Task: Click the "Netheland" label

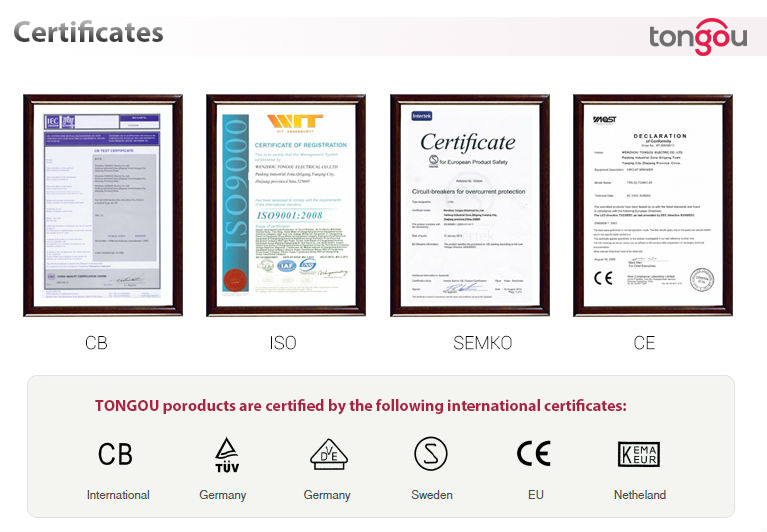Action: 640,495
